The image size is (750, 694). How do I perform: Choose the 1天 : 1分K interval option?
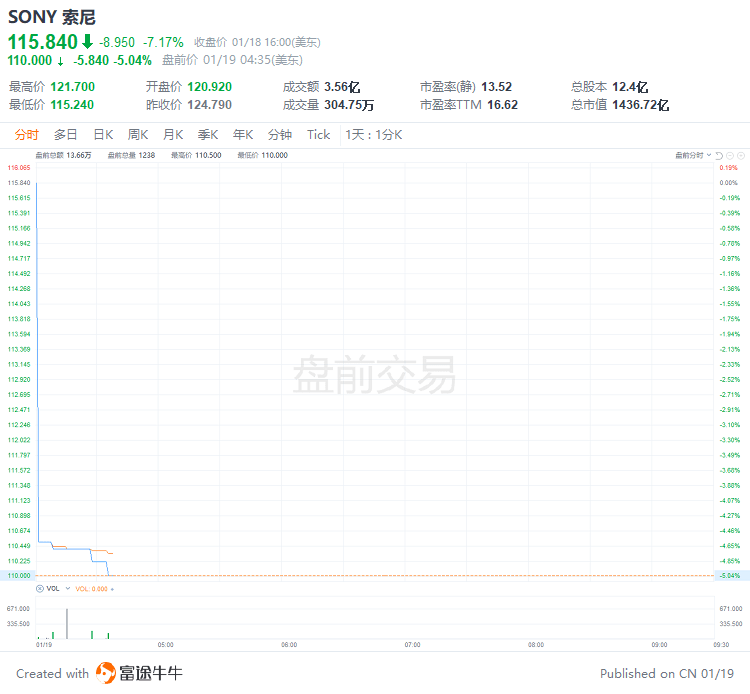(374, 135)
